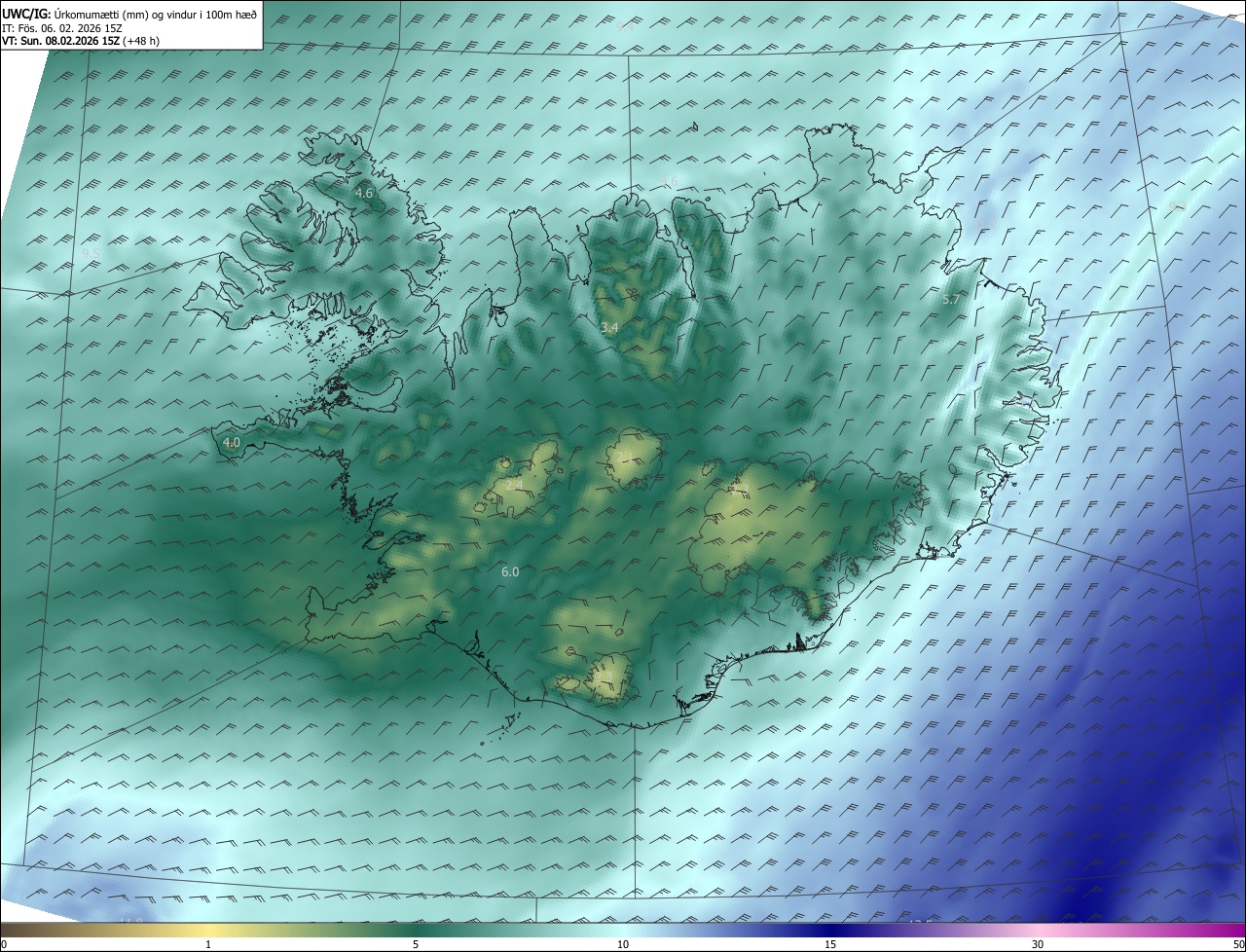Click the 4.0 value on the map

point(231,442)
